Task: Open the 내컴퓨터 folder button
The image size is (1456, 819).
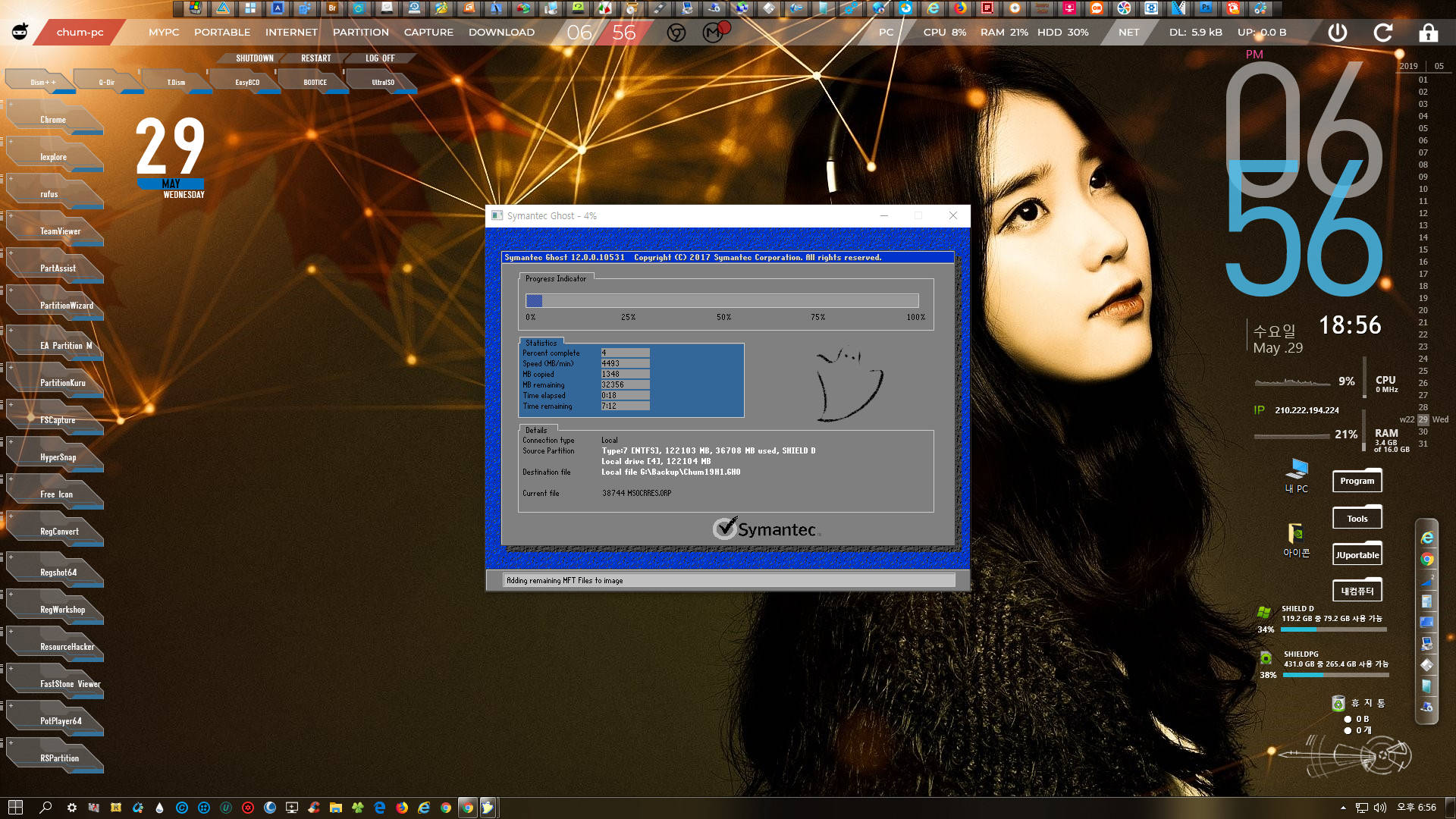Action: (x=1357, y=591)
